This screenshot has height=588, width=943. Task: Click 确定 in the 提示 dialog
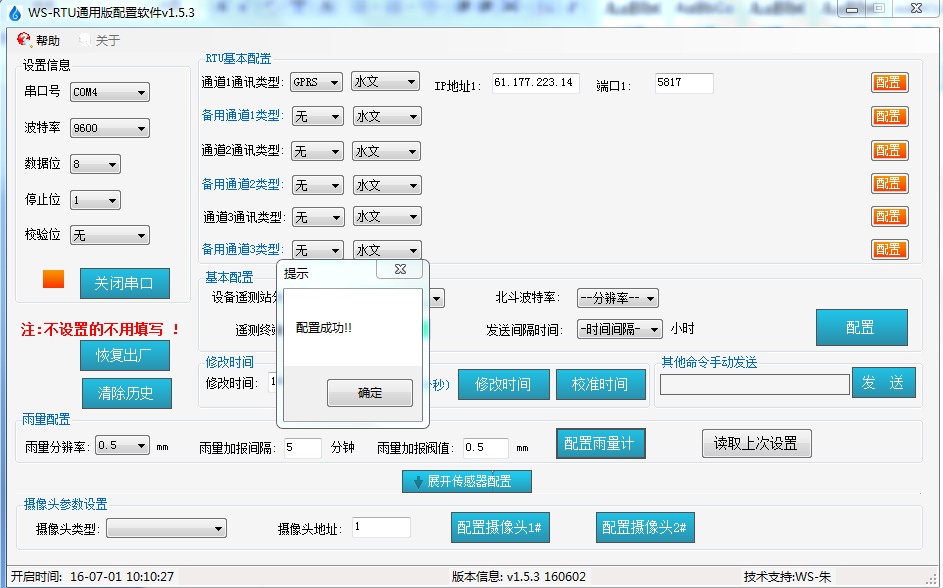[370, 393]
